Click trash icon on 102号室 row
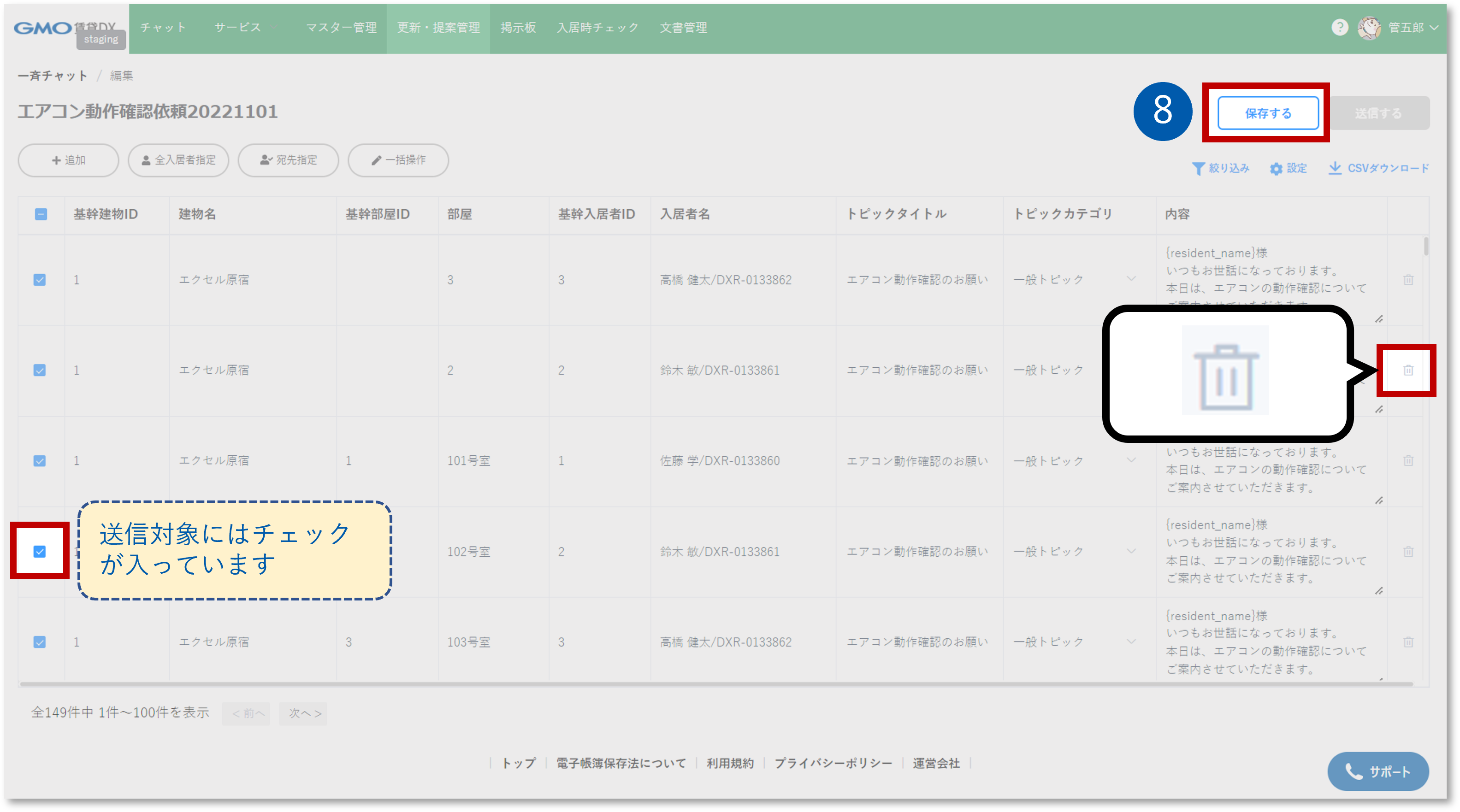Screen dimensions: 1460x812 [1408, 551]
